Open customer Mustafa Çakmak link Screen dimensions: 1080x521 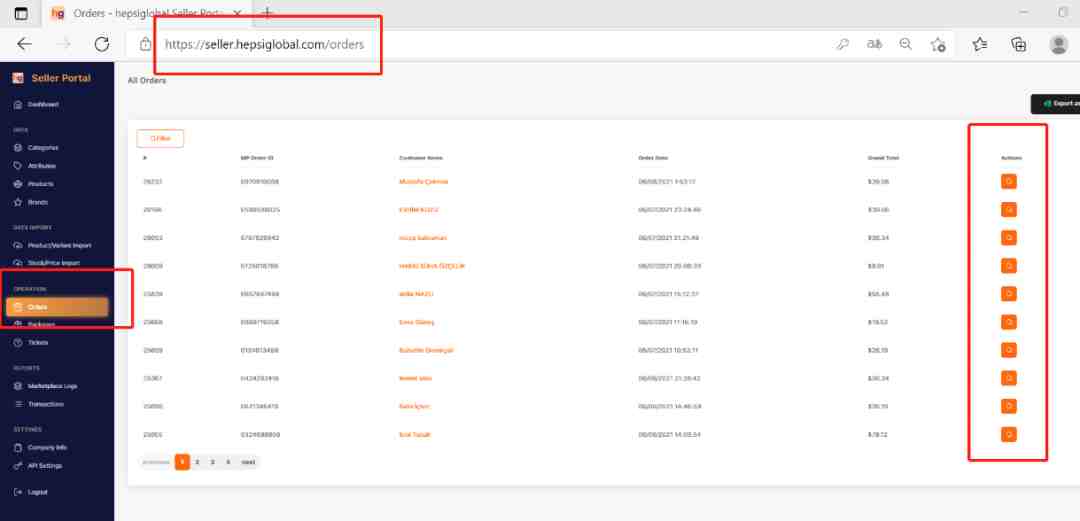(x=424, y=181)
